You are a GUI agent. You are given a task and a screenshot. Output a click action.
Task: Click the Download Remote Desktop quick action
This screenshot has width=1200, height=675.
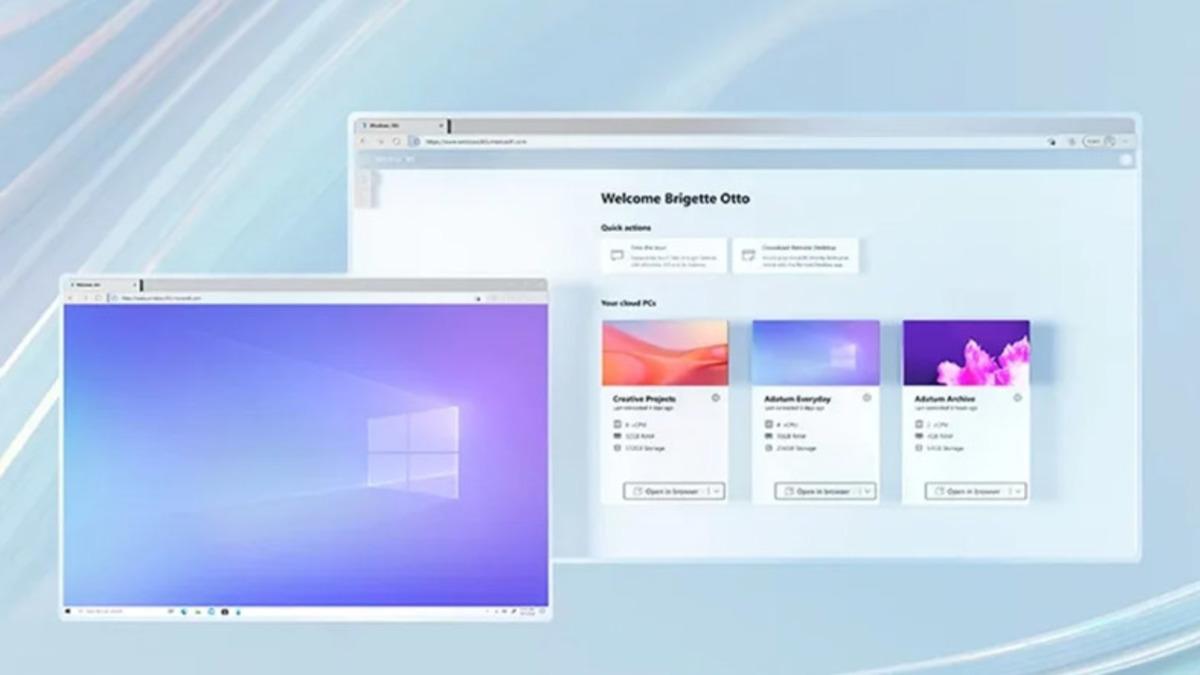(x=795, y=255)
